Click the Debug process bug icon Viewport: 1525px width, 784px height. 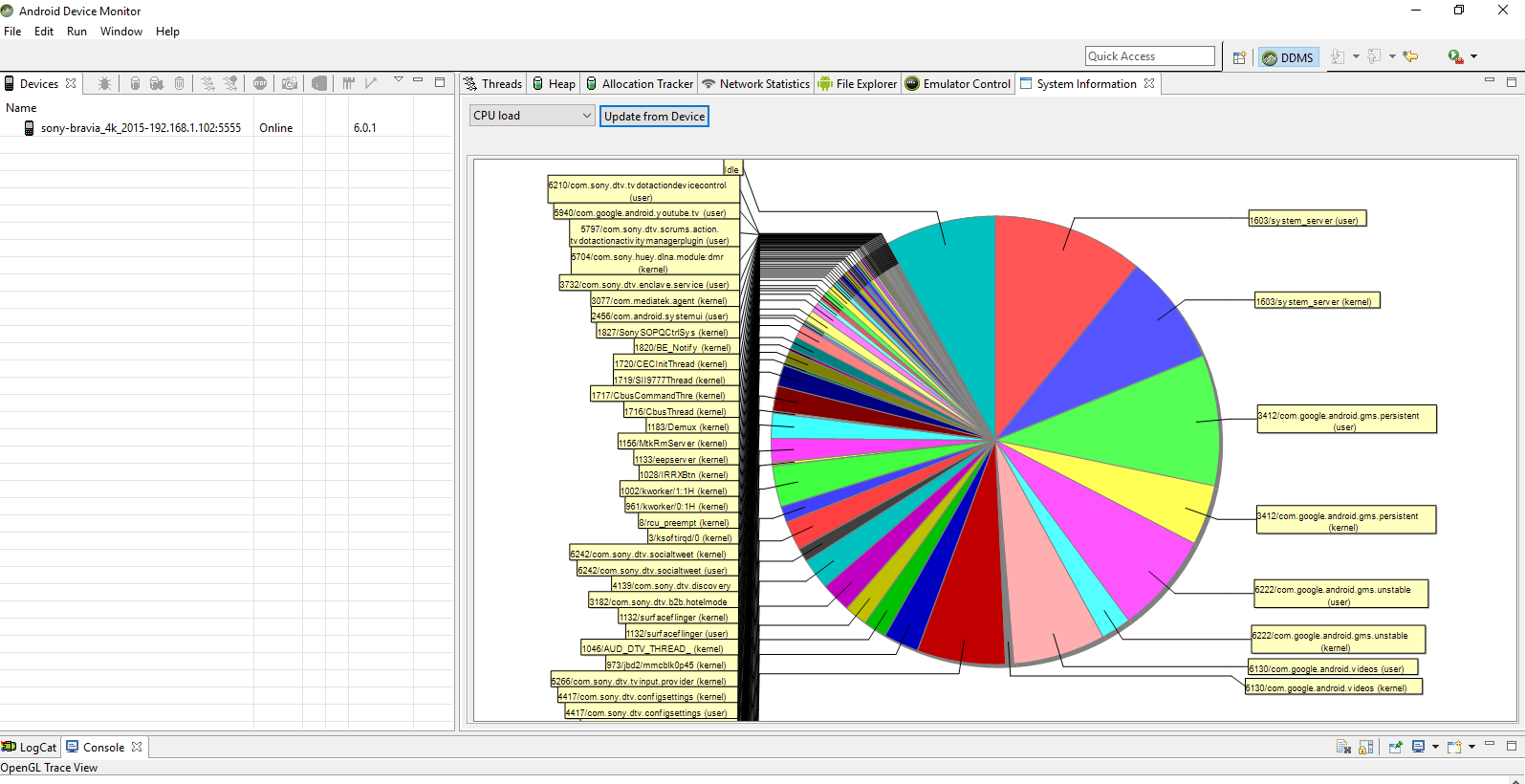pyautogui.click(x=104, y=84)
